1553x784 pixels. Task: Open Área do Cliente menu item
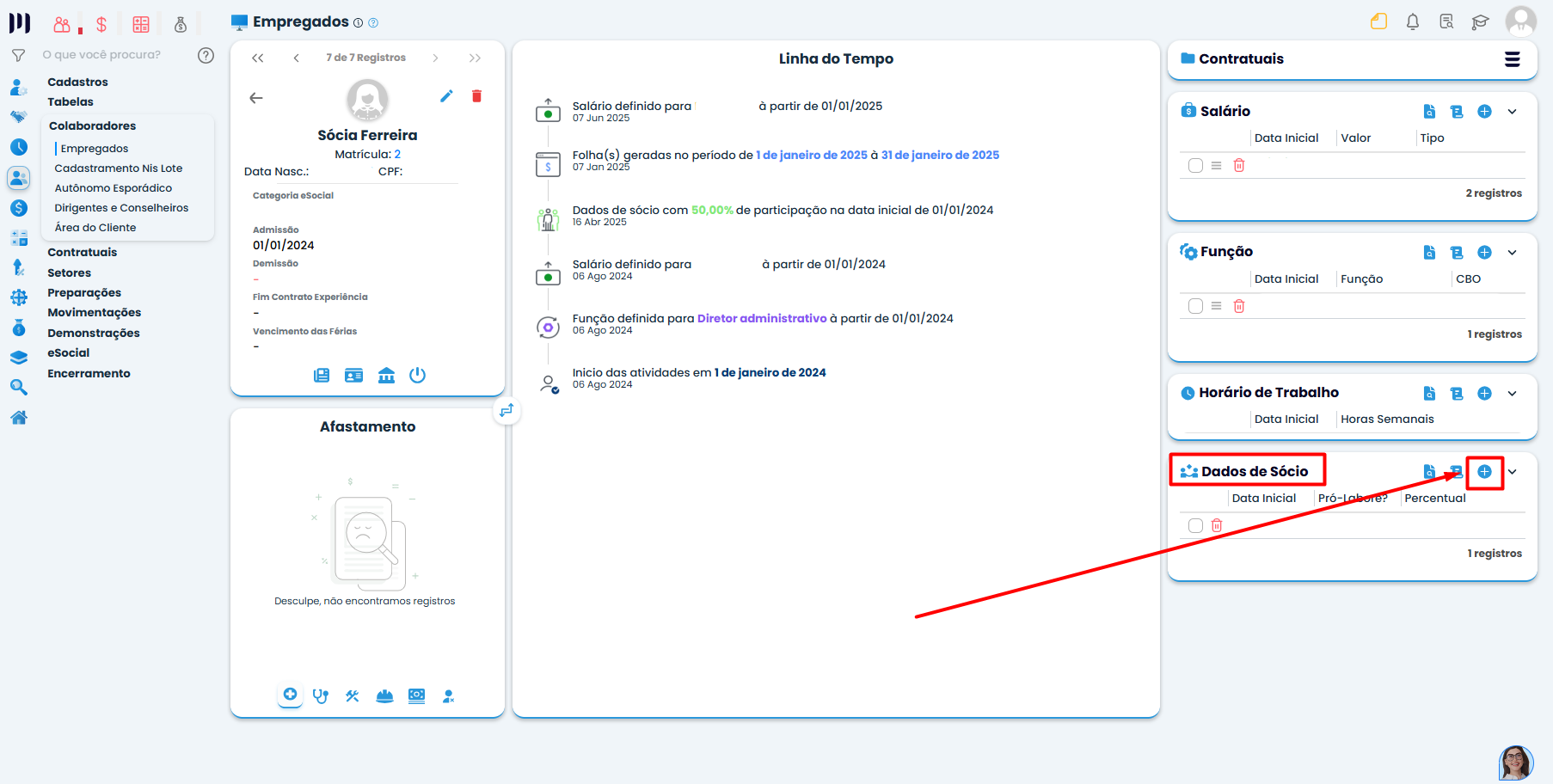click(95, 228)
